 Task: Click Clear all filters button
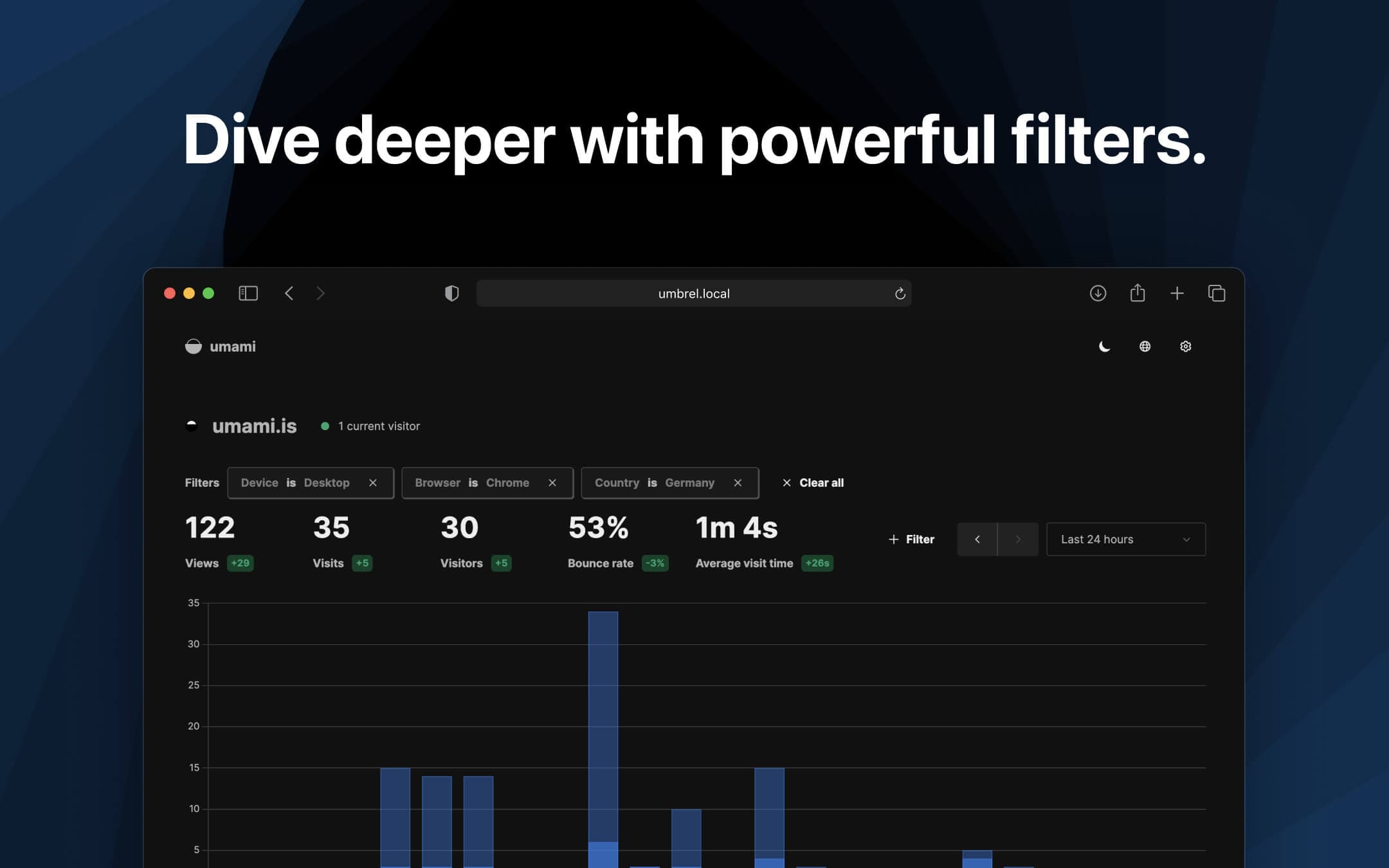tap(812, 483)
